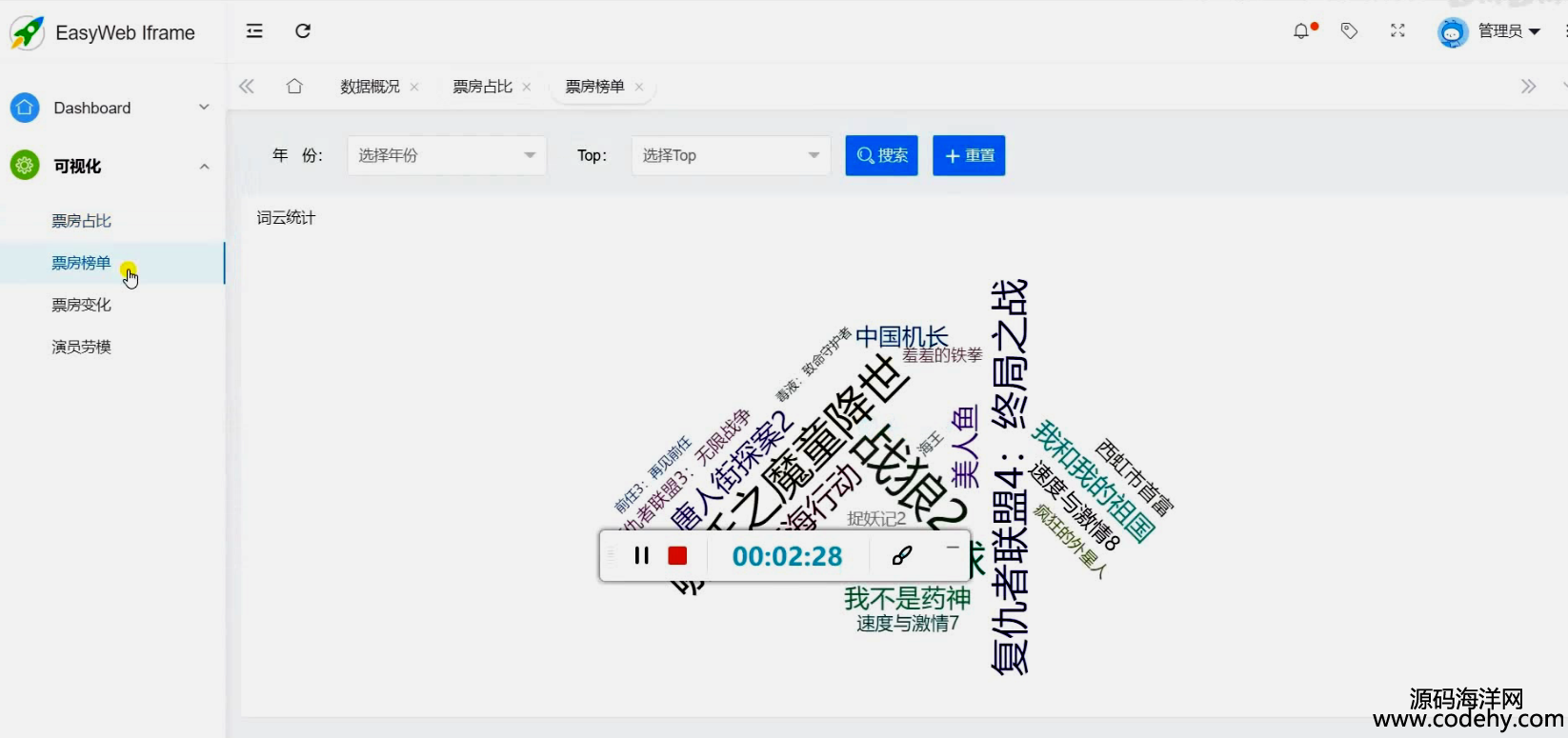Close the 数据概况 tab
The height and width of the screenshot is (738, 1568).
[x=414, y=87]
